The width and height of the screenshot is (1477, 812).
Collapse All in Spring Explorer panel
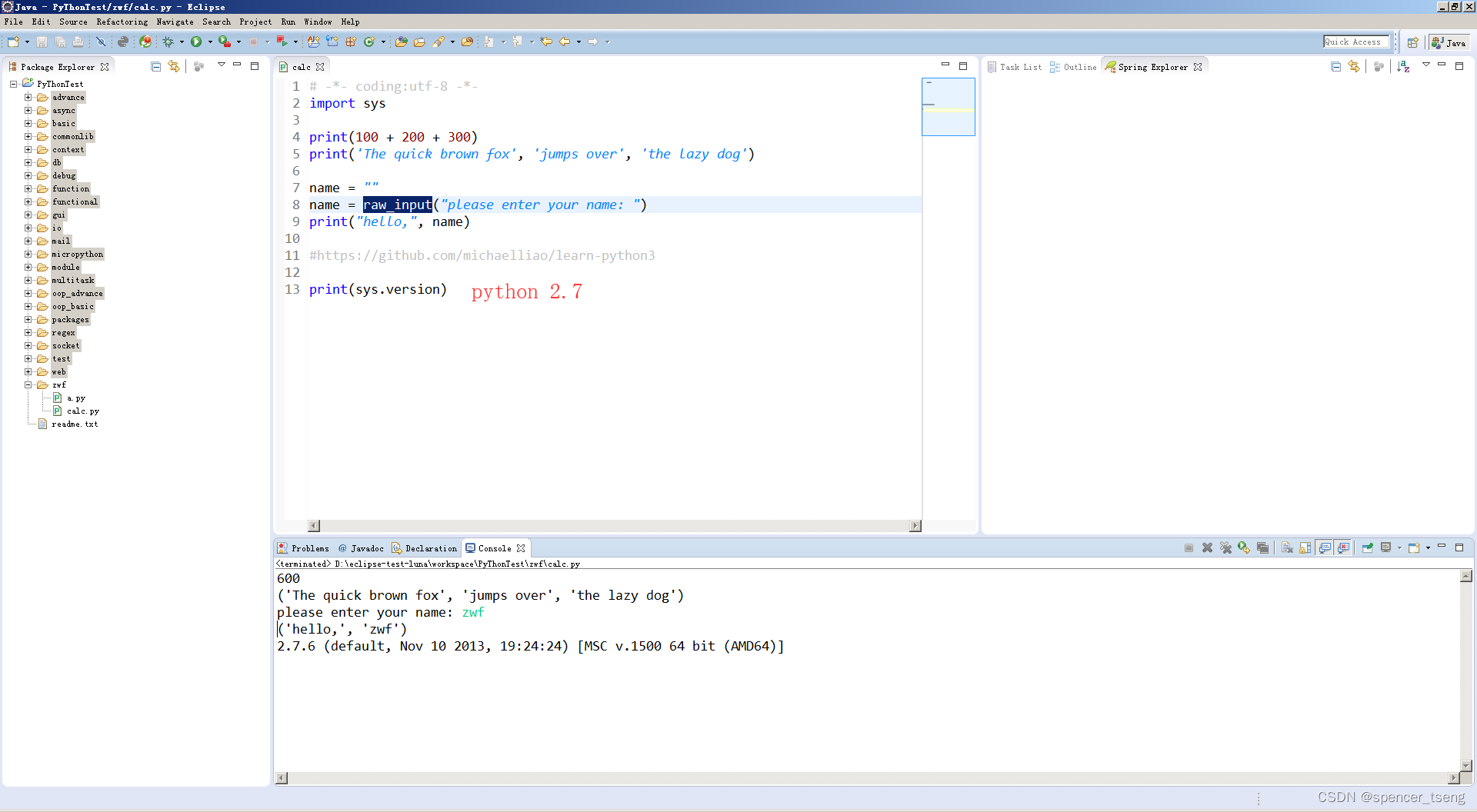[1335, 67]
